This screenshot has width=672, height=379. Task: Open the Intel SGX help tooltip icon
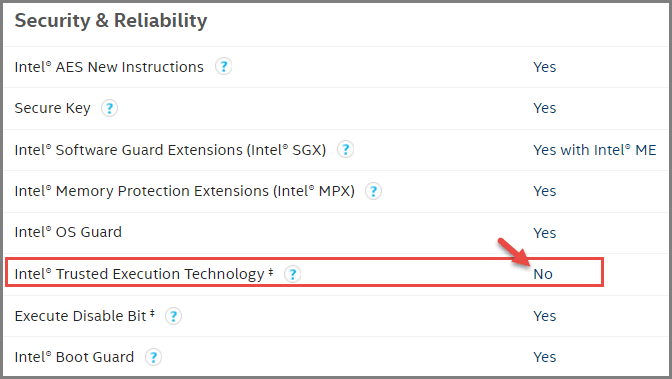(x=345, y=150)
